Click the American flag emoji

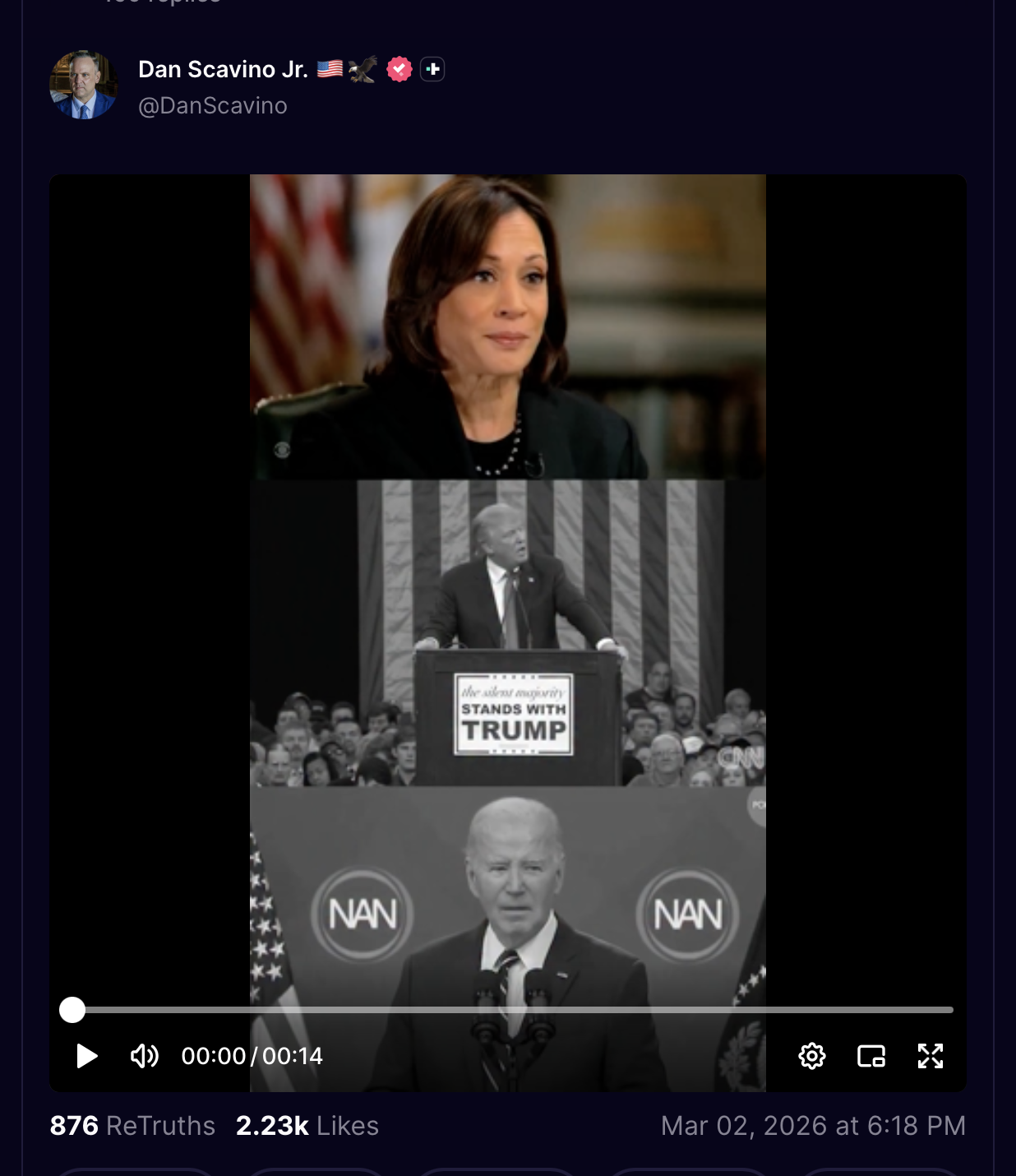point(330,69)
